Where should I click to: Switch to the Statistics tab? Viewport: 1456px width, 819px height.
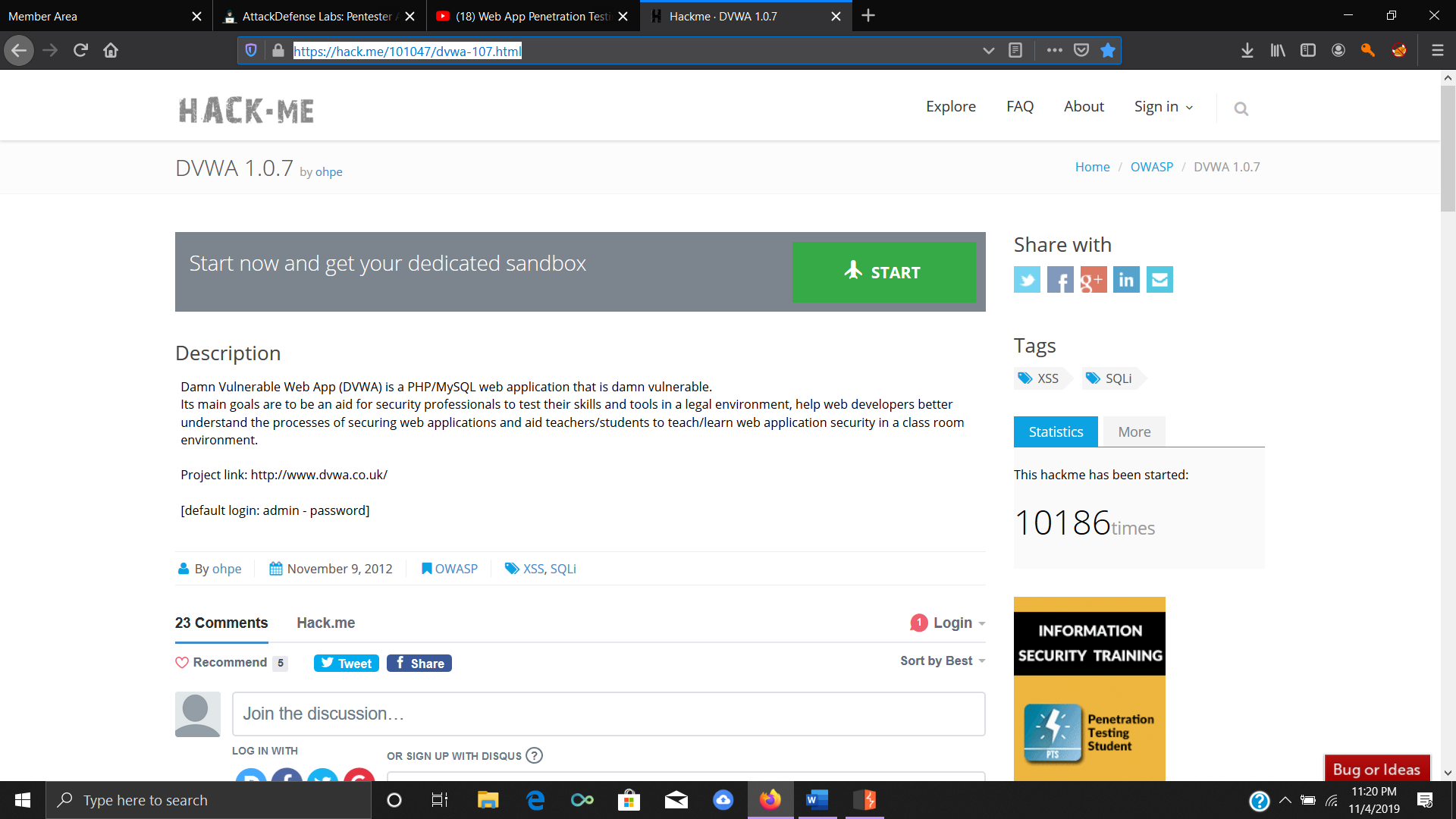click(1056, 431)
